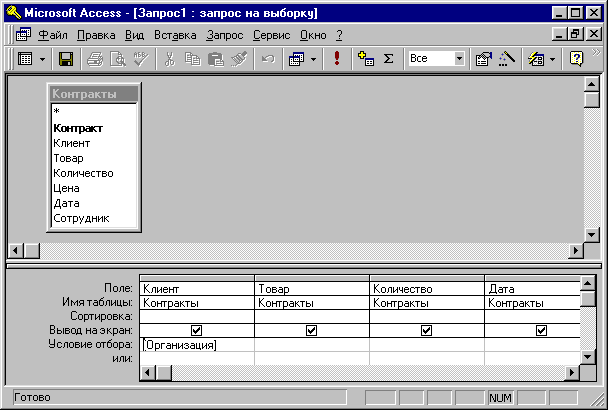
Task: Uncheck show-on-screen box for Количество column
Action: click(x=426, y=330)
